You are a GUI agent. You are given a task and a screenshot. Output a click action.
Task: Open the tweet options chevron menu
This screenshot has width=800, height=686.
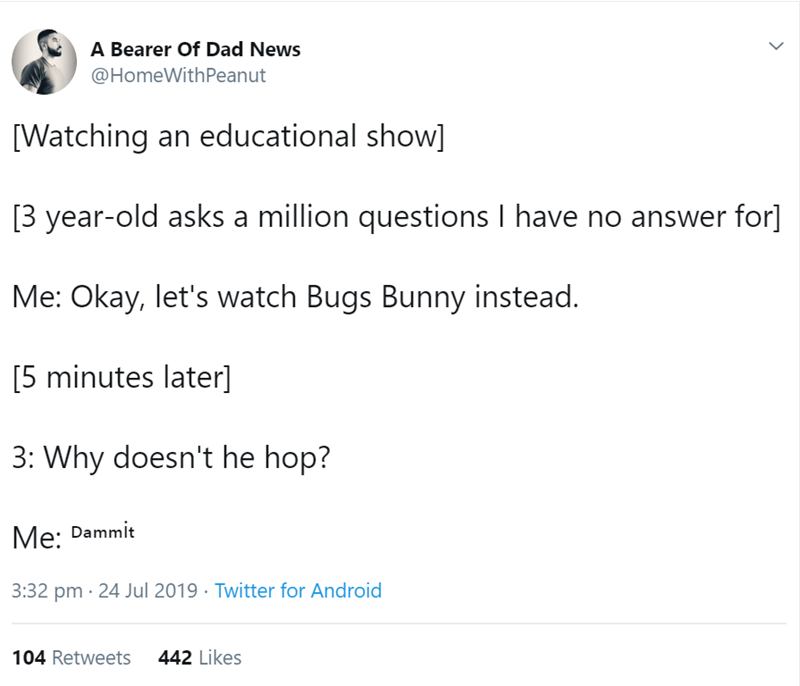point(771,46)
